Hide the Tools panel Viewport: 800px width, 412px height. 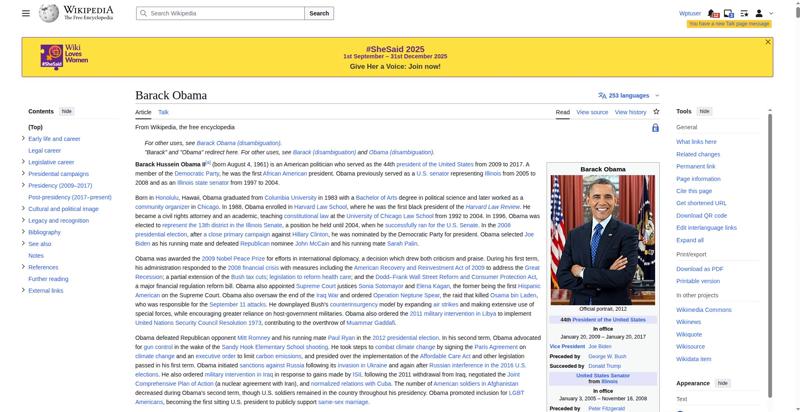(x=704, y=111)
